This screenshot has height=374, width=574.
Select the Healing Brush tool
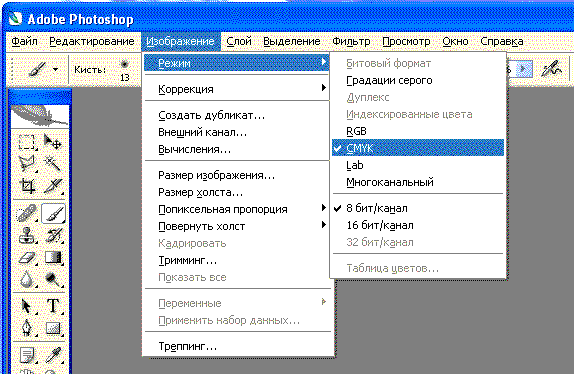point(27,213)
